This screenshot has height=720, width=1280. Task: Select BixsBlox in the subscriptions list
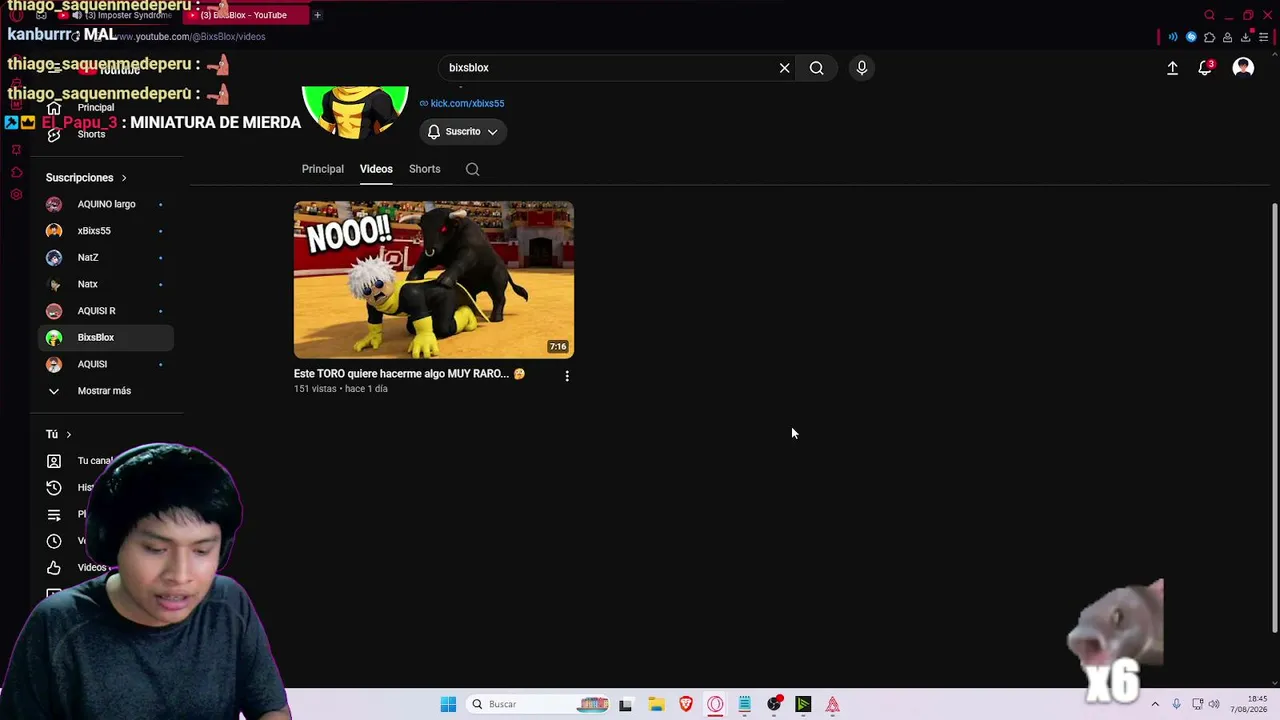pos(105,338)
